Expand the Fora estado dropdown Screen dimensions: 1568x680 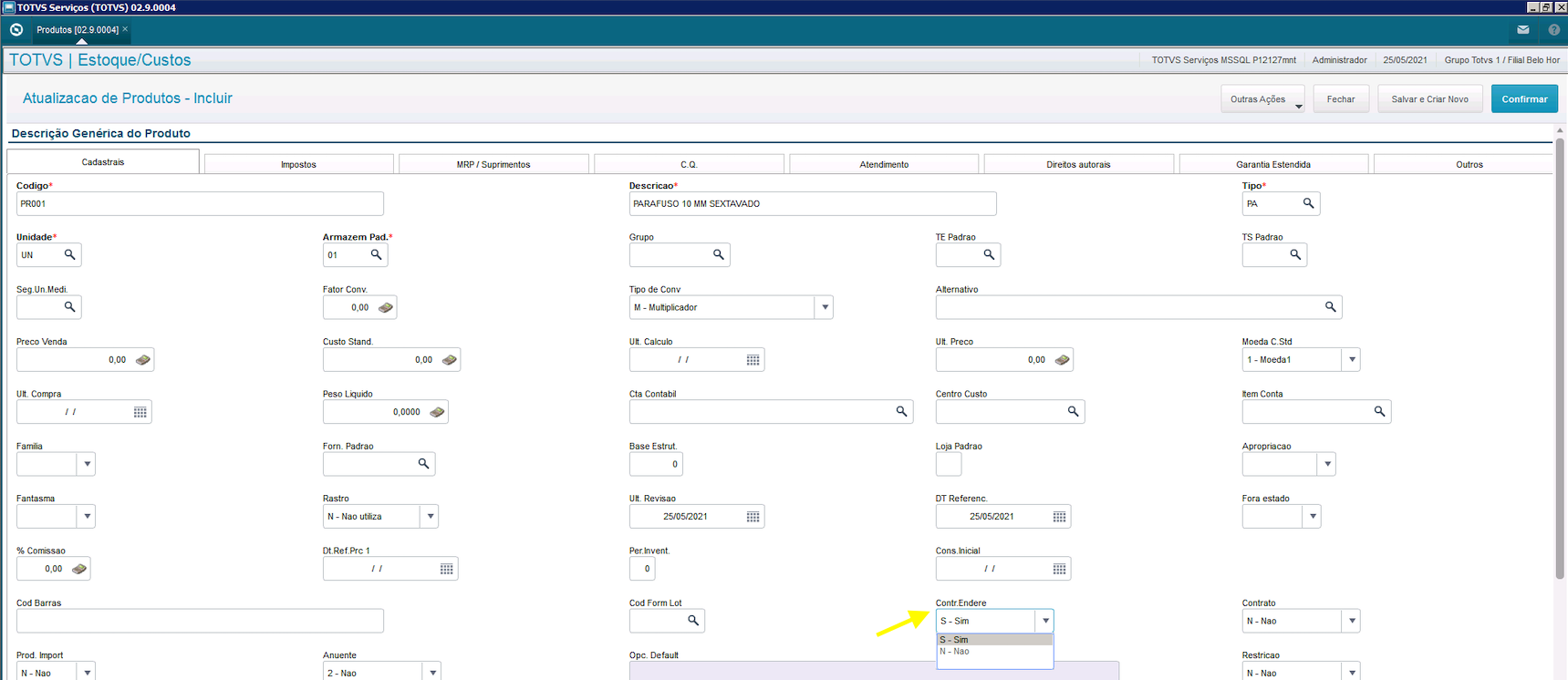click(1312, 517)
